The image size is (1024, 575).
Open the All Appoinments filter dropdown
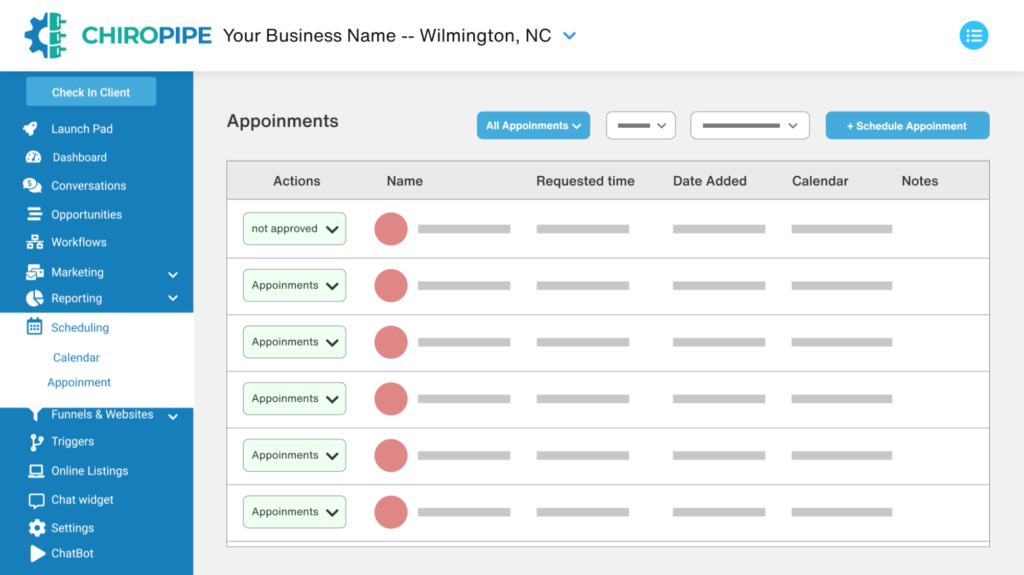533,125
